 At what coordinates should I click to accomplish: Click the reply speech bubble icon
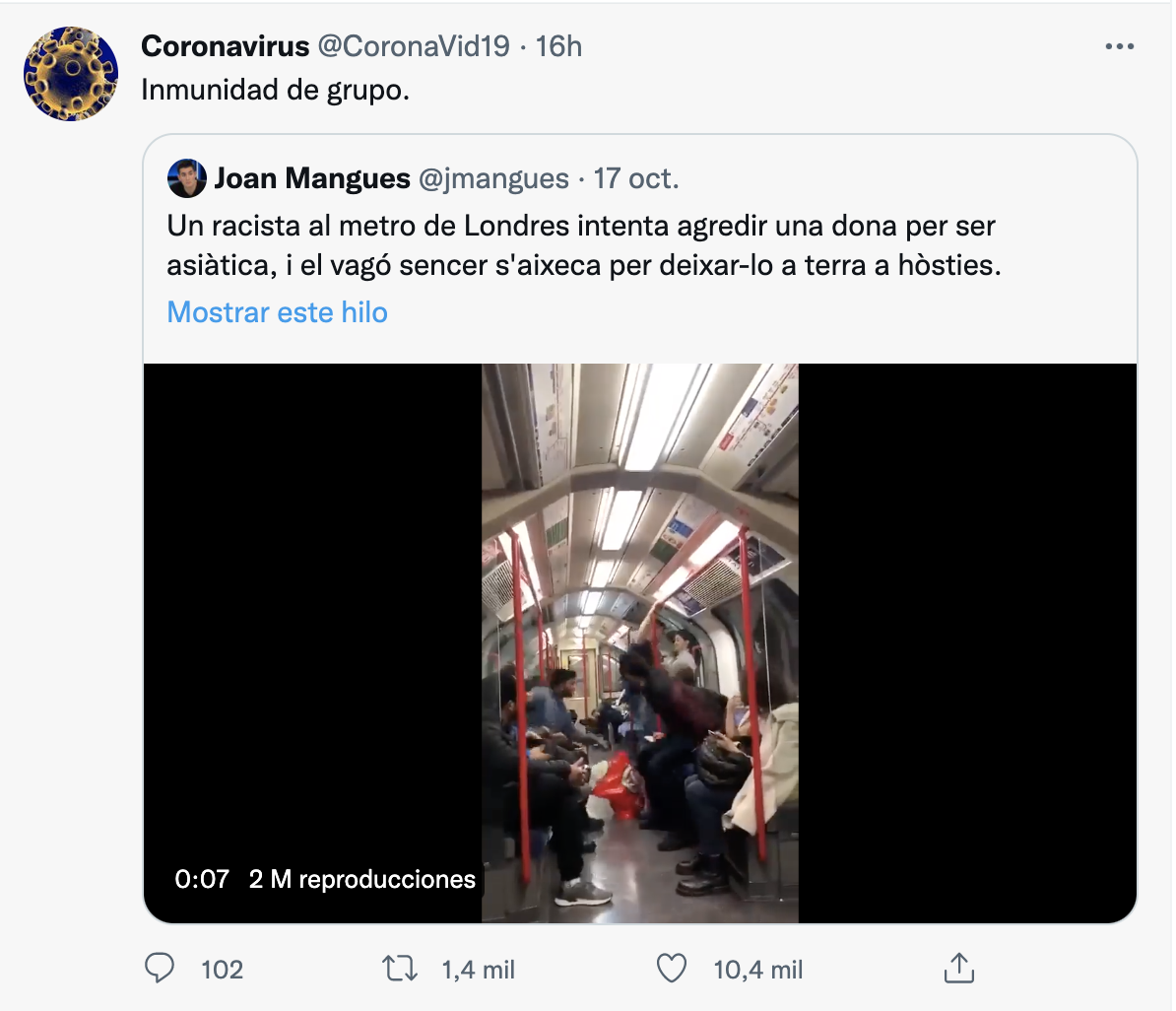pyautogui.click(x=159, y=969)
